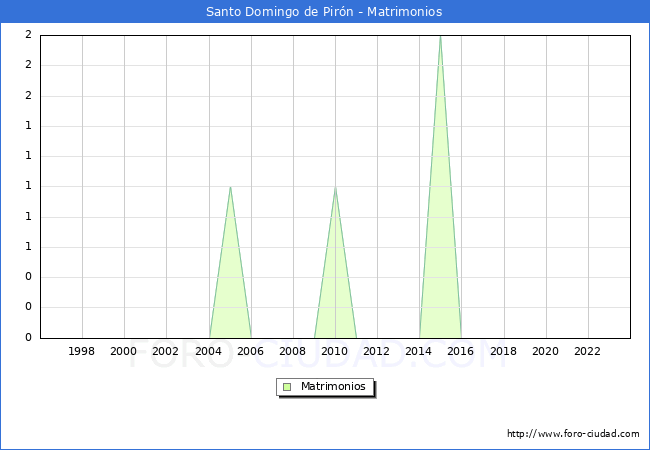Click the 2010 peak of the chart
This screenshot has height=450, width=650.
click(x=335, y=187)
